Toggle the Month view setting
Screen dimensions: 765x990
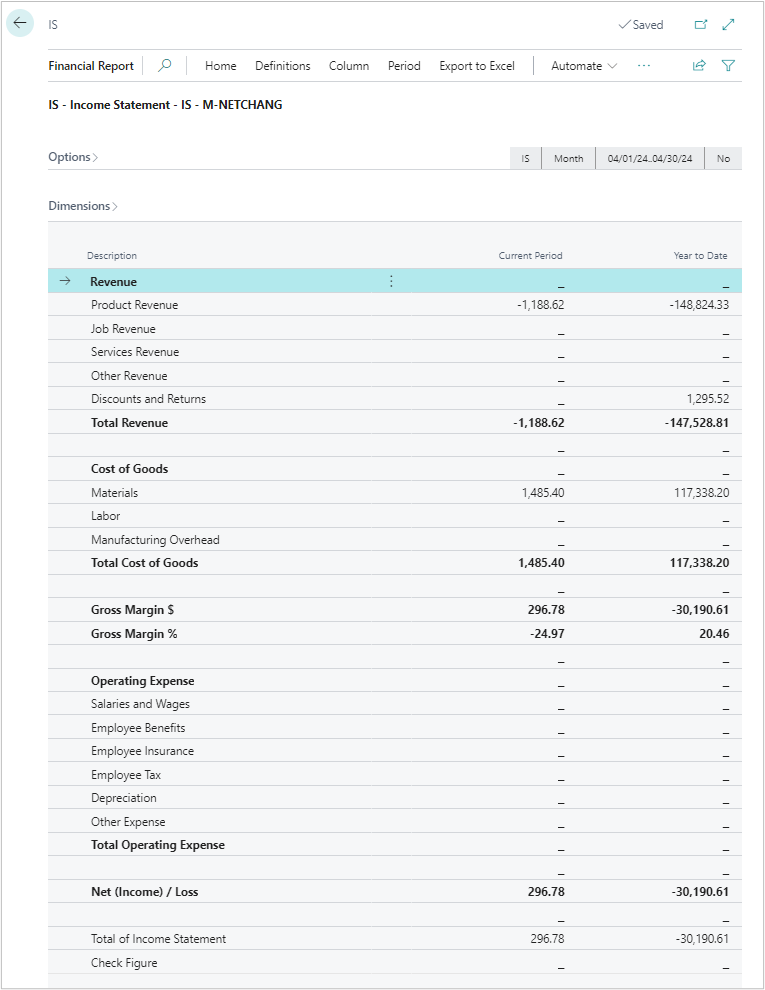pyautogui.click(x=568, y=158)
